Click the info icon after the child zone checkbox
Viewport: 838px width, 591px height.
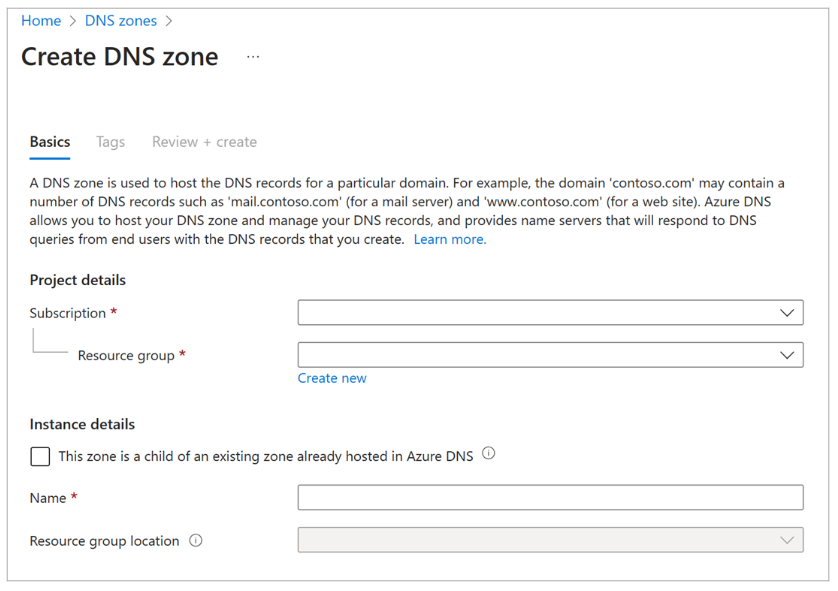488,454
